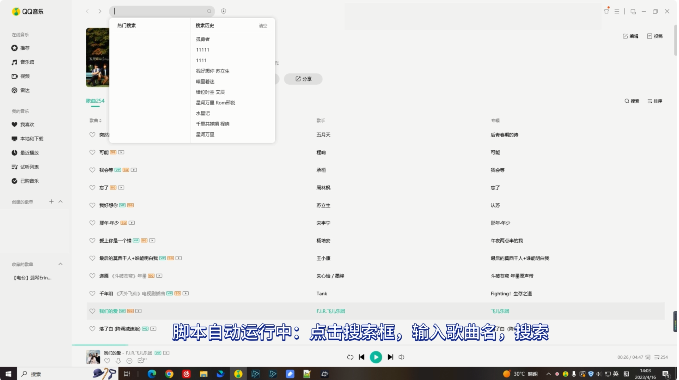The width and height of the screenshot is (679, 380).
Task: Open purchased music in the sidebar
Action: [25, 181]
